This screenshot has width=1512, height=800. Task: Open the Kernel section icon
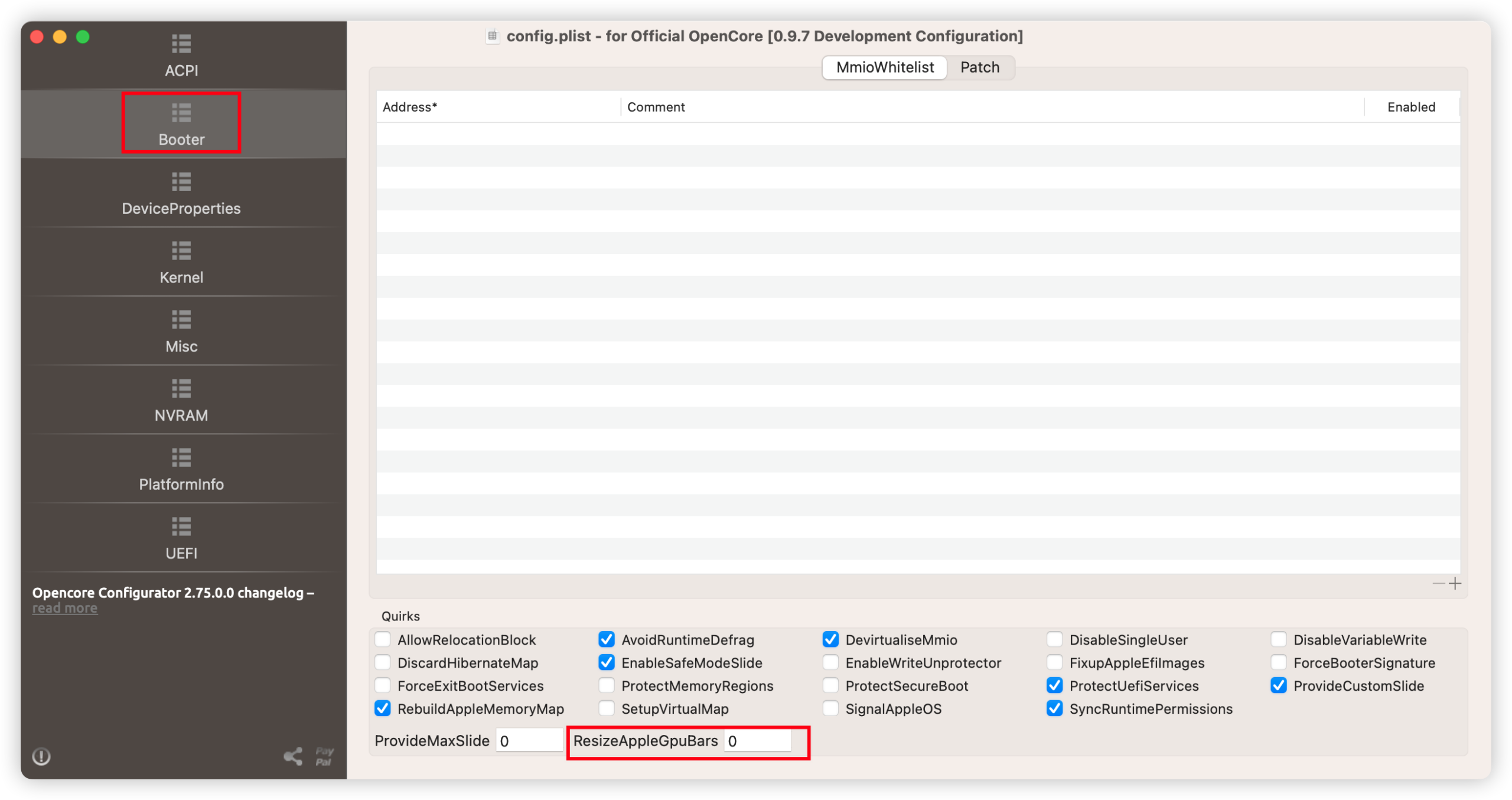(181, 251)
